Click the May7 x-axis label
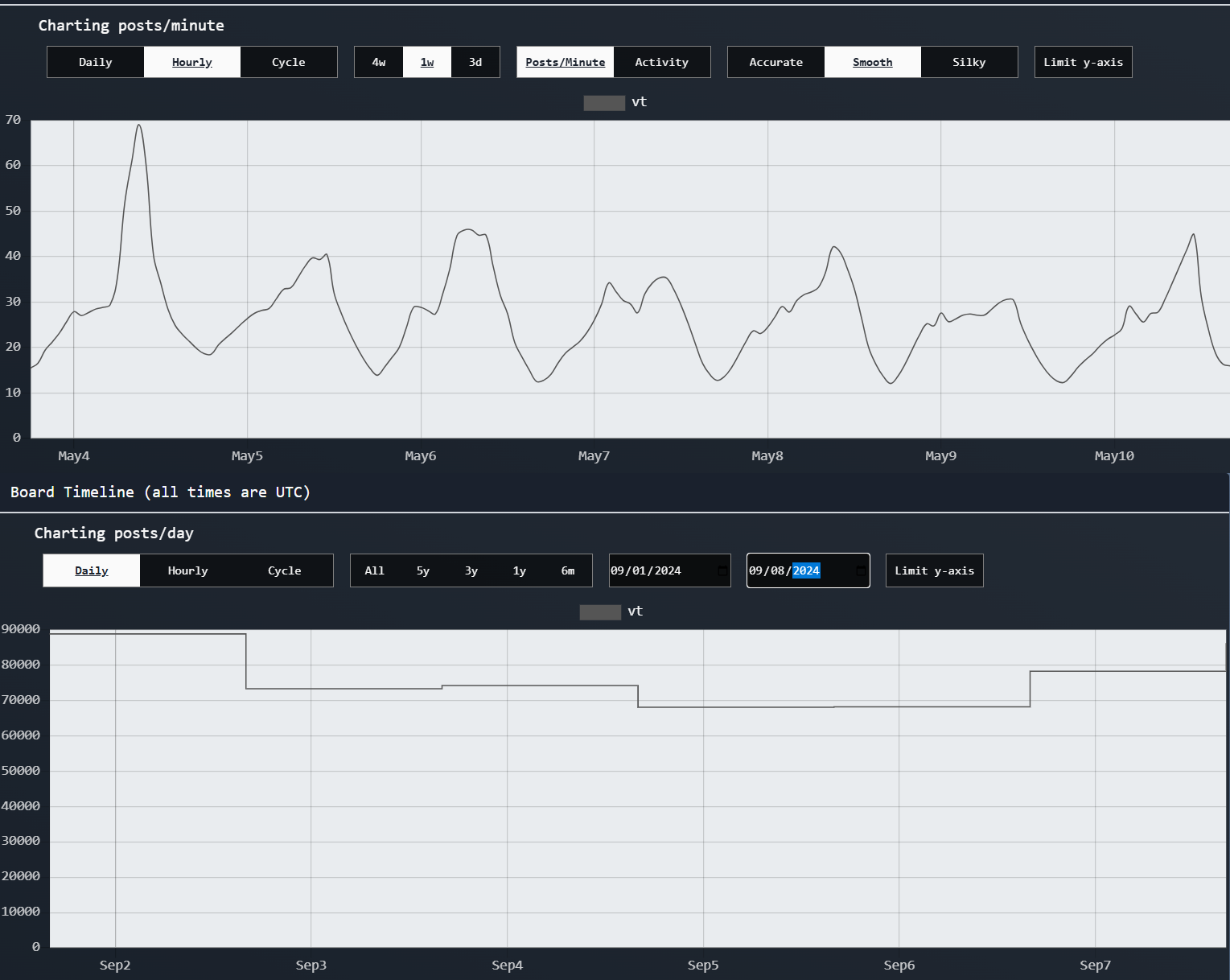 click(x=594, y=456)
